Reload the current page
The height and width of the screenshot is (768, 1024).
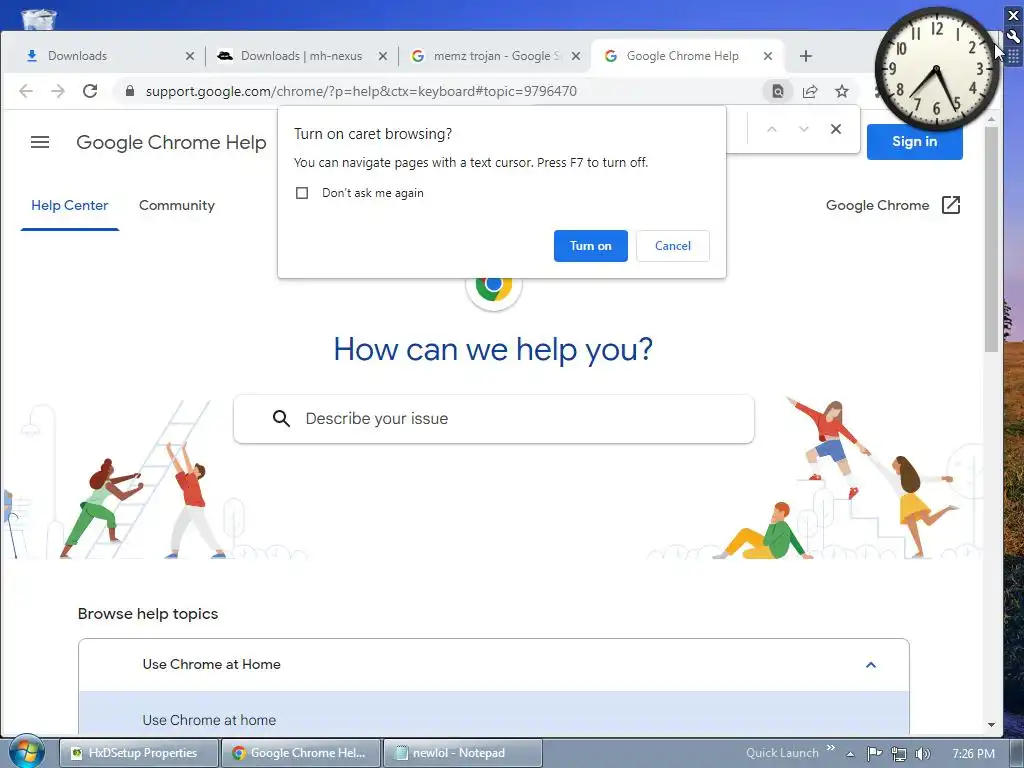90,91
